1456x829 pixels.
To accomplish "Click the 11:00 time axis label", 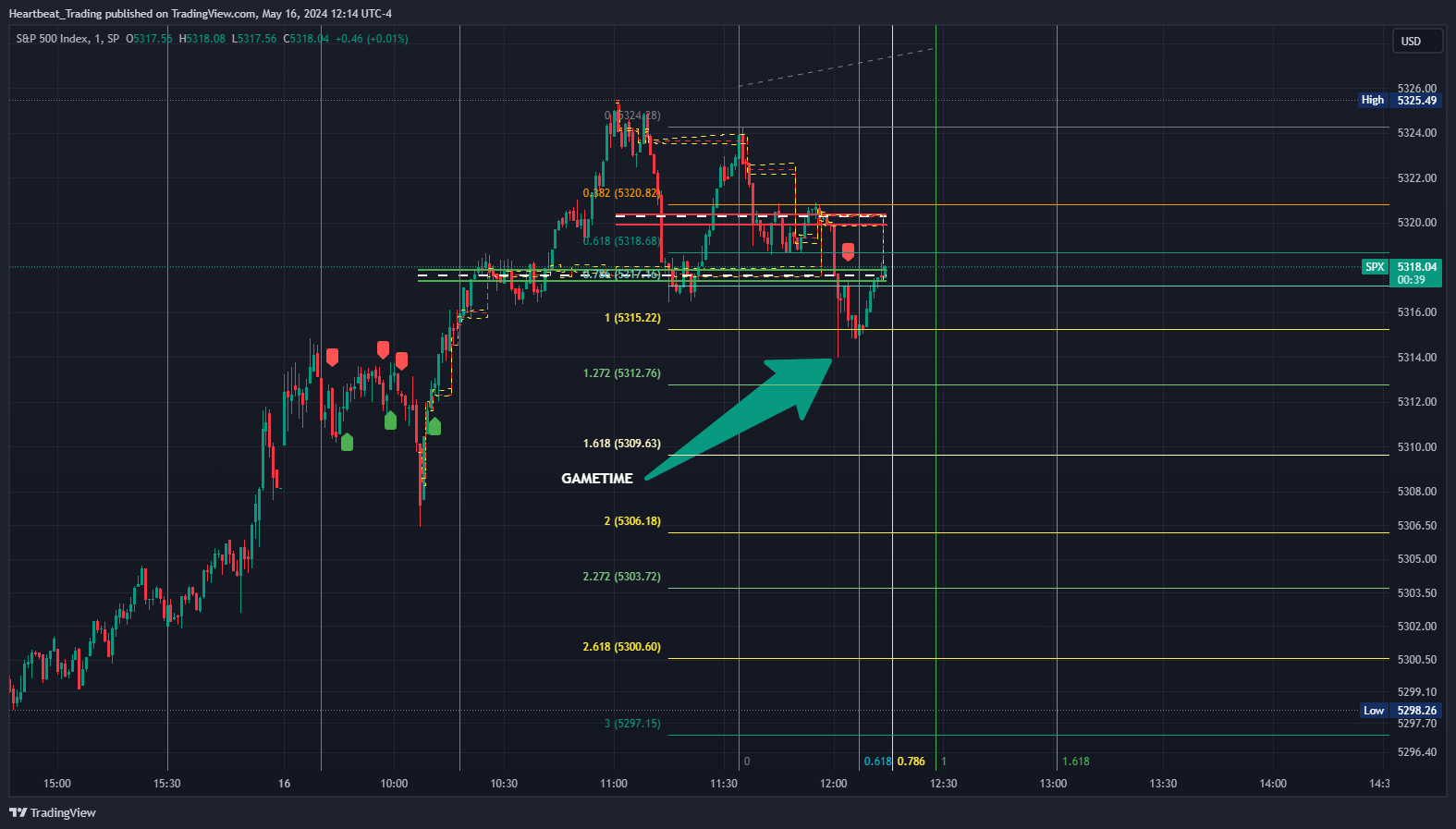I will [614, 784].
